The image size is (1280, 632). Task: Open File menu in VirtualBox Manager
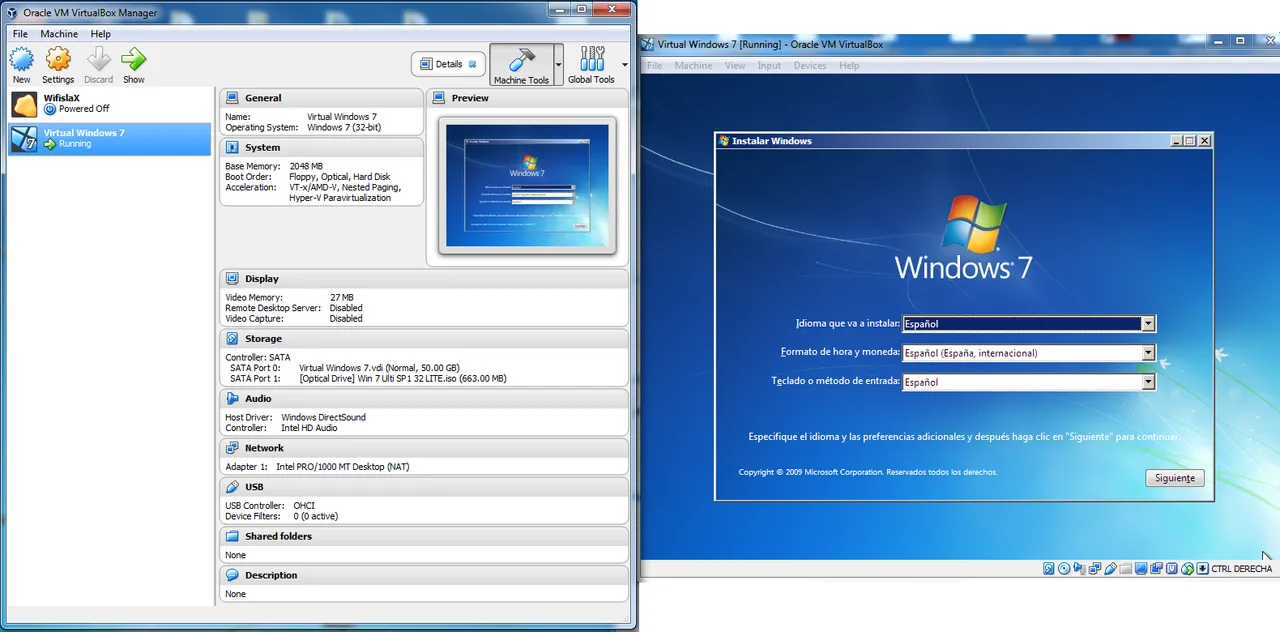tap(20, 34)
